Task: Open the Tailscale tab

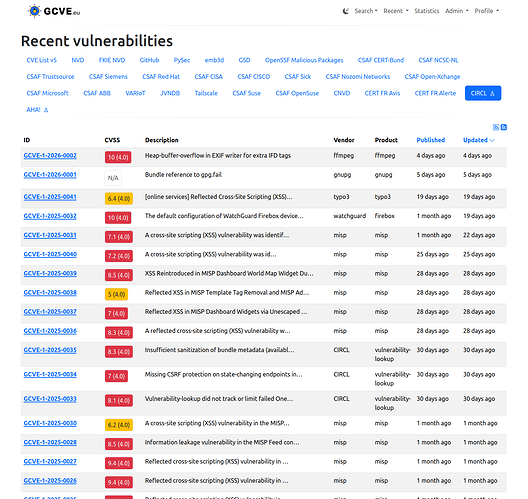Action: coord(206,93)
